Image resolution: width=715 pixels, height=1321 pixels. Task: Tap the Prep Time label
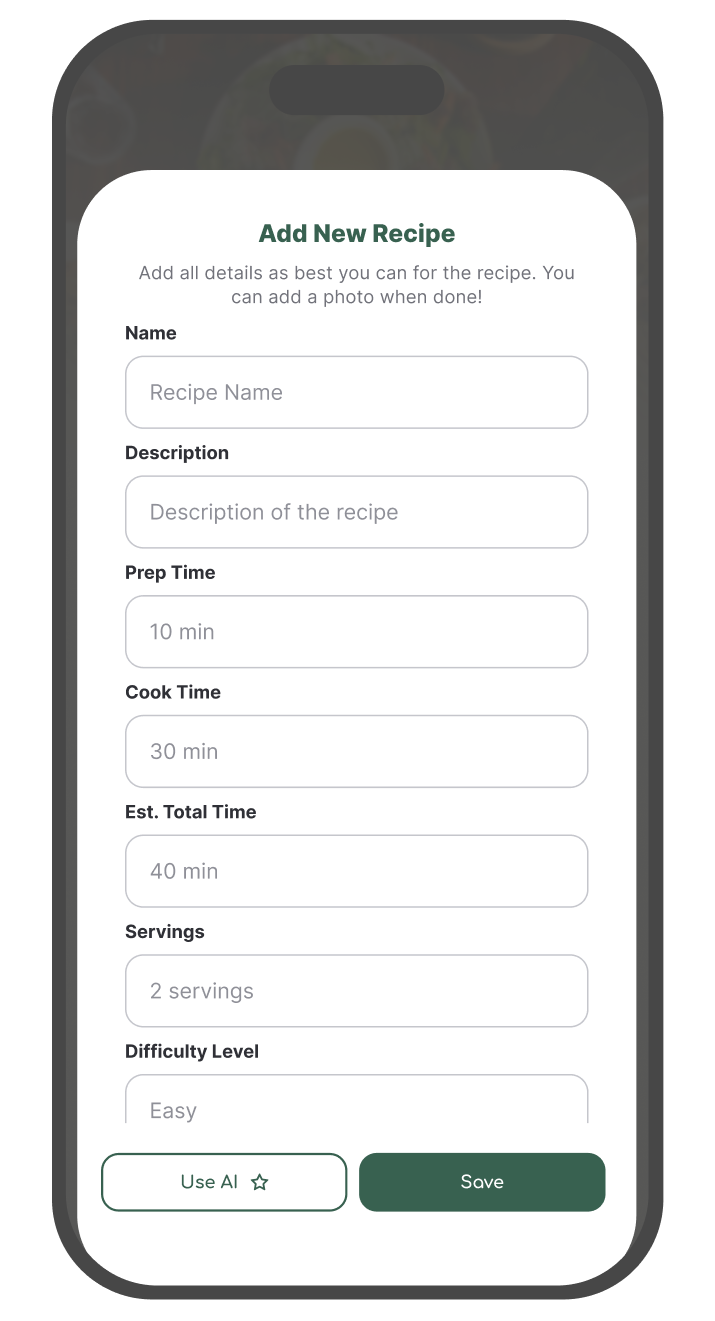(170, 573)
